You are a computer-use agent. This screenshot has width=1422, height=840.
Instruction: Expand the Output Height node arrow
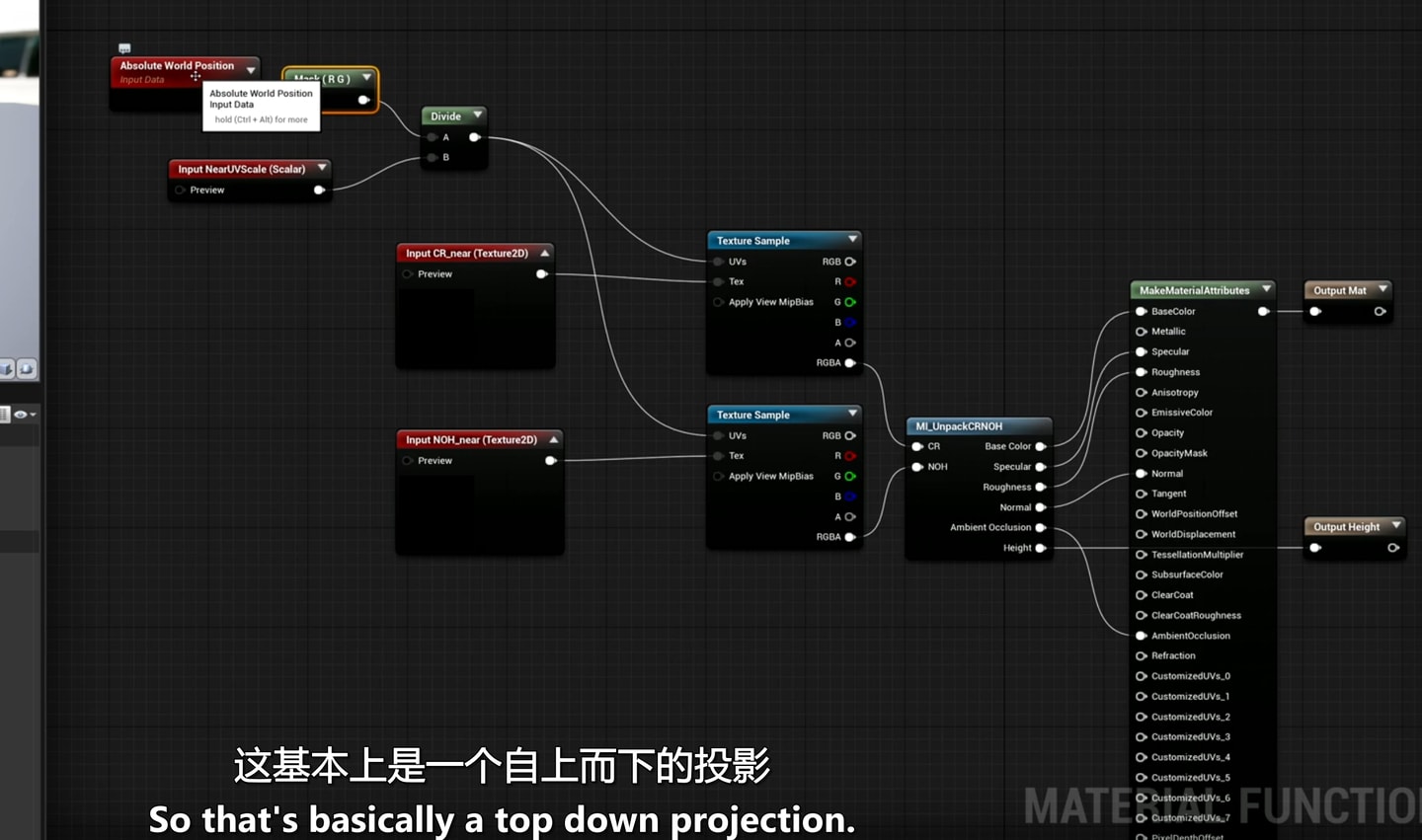pyautogui.click(x=1395, y=526)
